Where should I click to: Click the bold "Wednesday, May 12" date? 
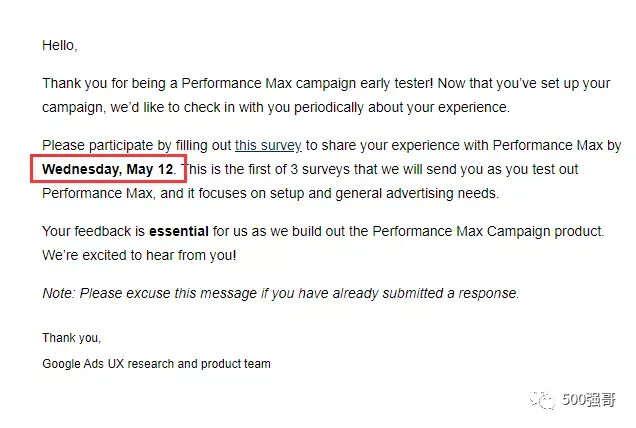coord(108,169)
